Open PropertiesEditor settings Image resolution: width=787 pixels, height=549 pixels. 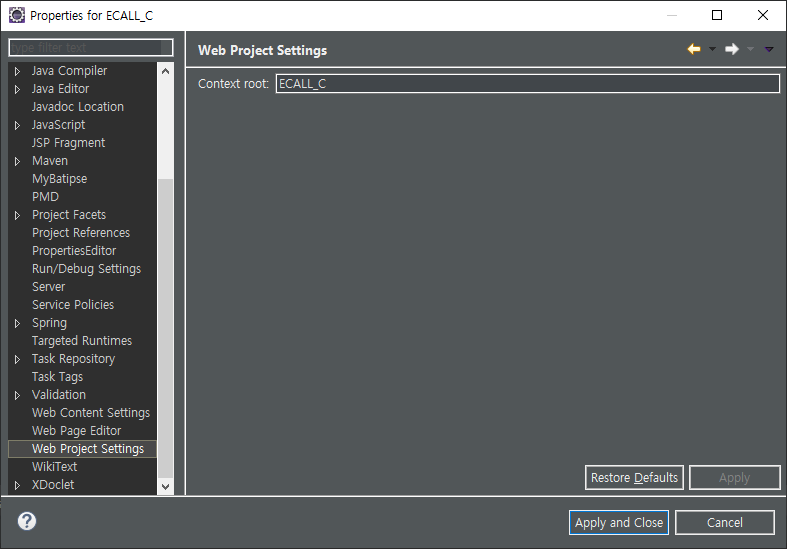tap(74, 251)
